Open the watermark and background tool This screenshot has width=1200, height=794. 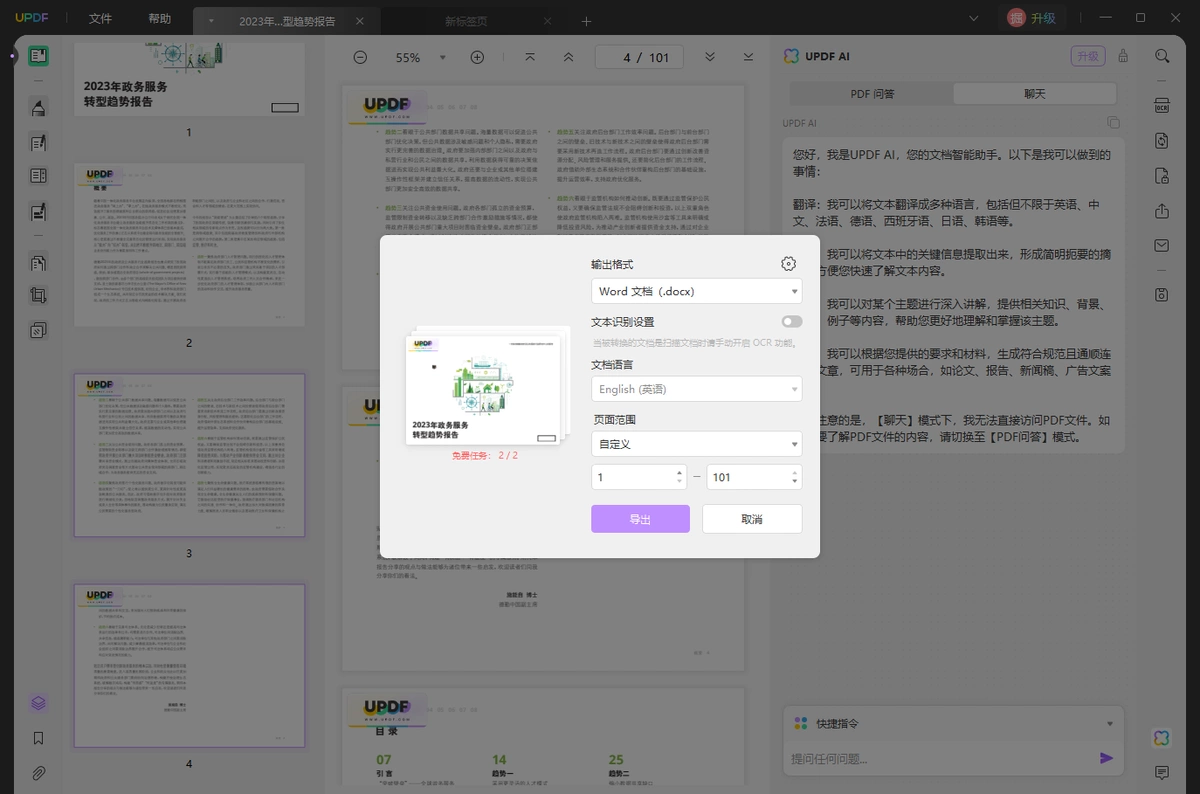click(38, 329)
